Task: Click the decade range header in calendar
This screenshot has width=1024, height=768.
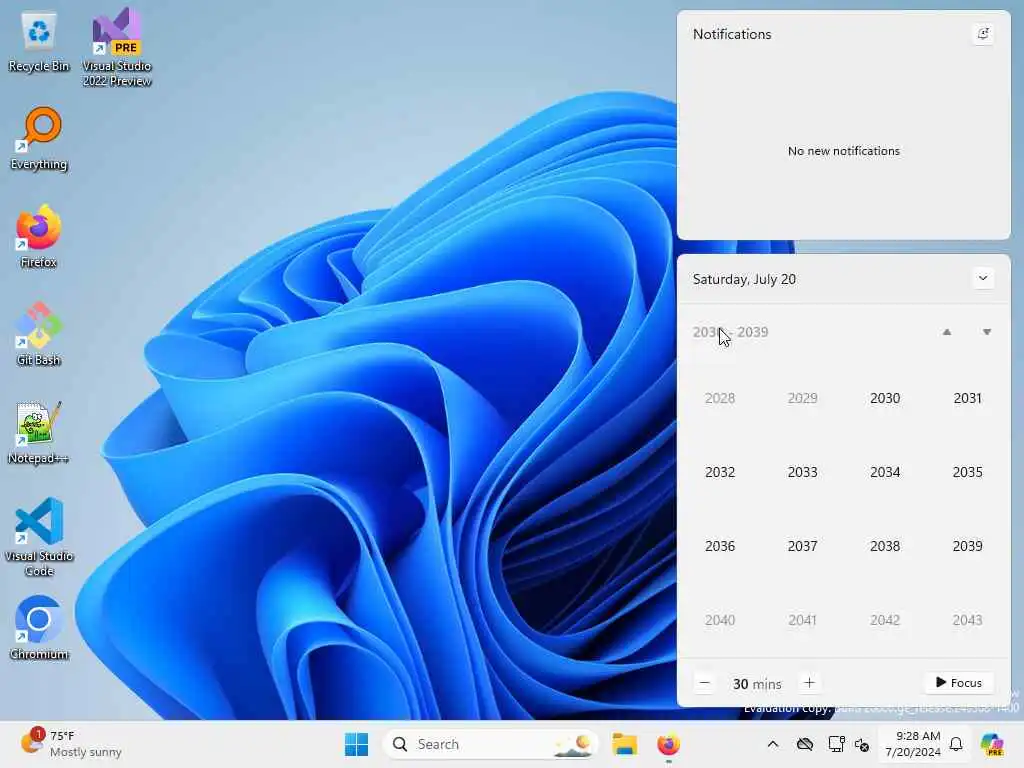Action: [x=730, y=332]
